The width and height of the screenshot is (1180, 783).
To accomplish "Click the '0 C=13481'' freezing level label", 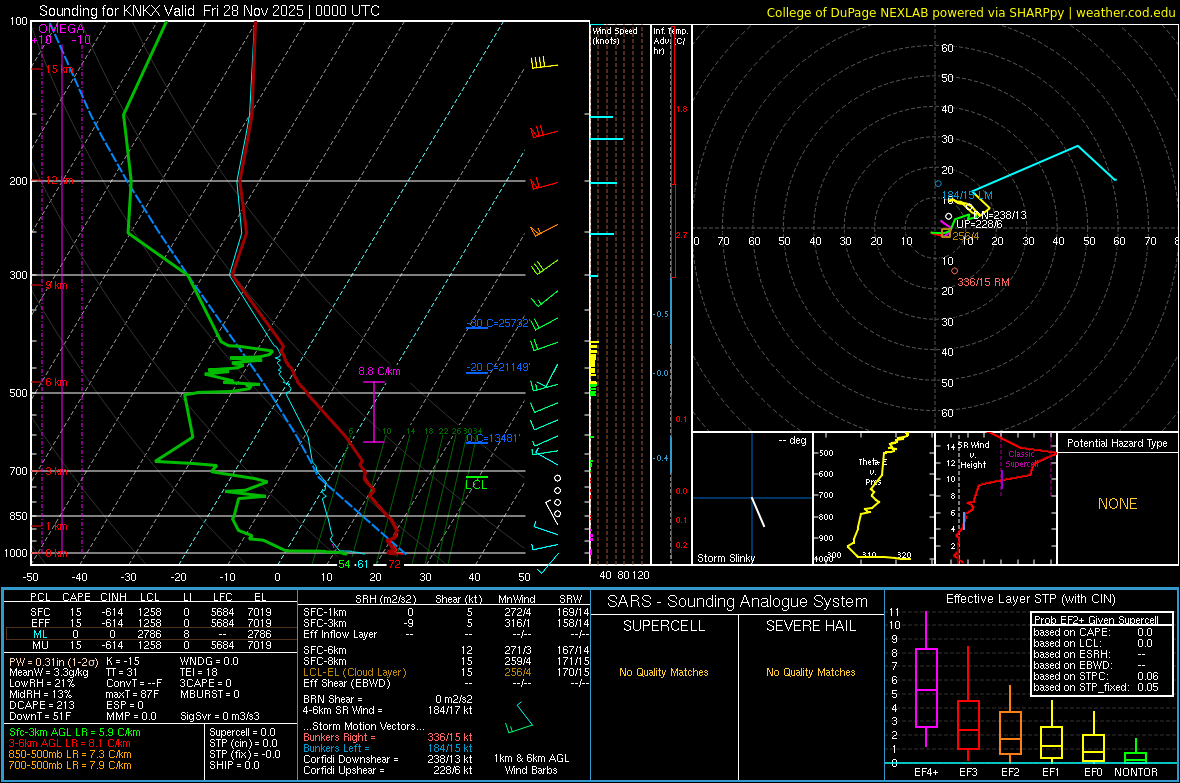I will pyautogui.click(x=493, y=438).
